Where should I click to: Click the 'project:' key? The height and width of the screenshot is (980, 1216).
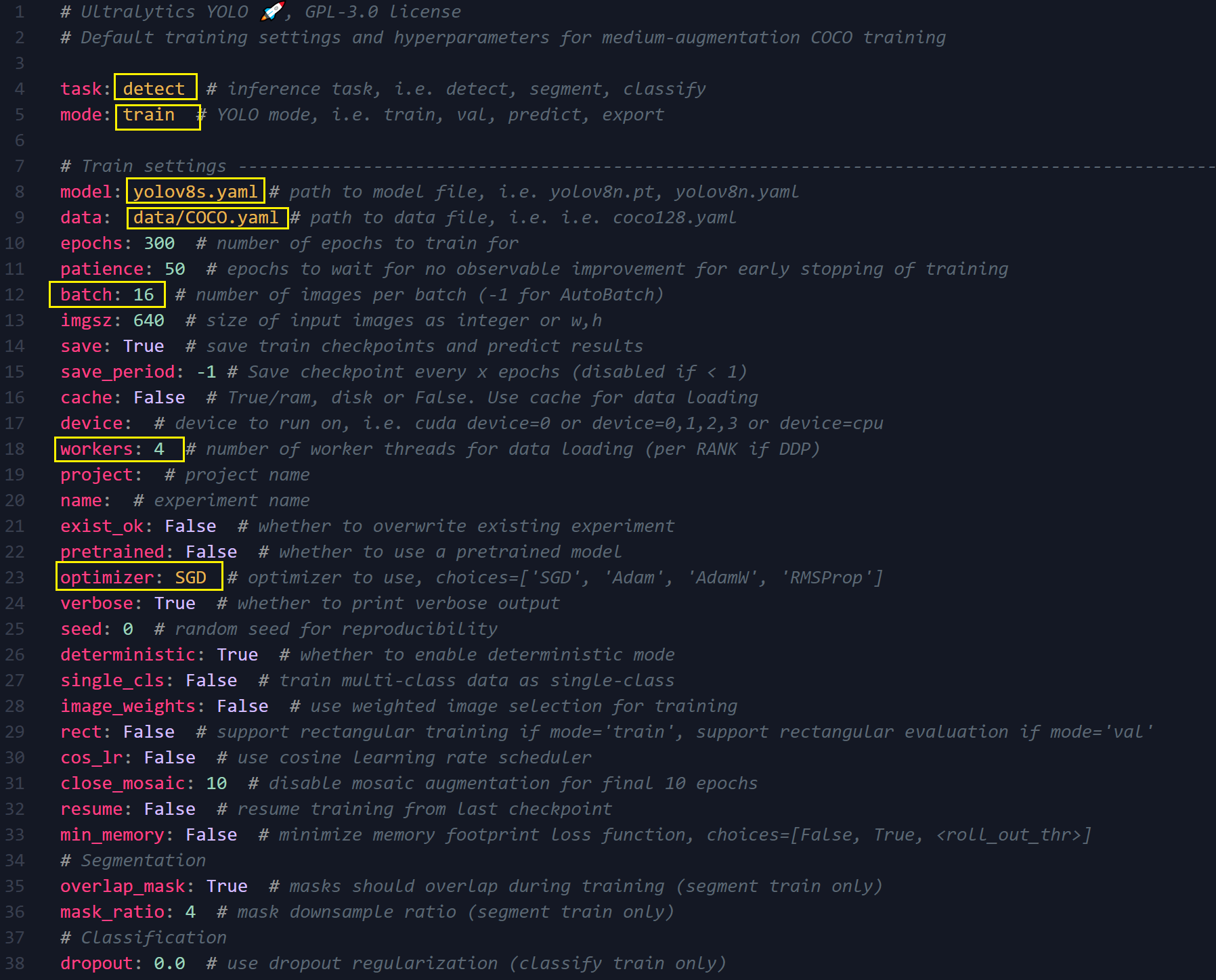click(x=102, y=474)
